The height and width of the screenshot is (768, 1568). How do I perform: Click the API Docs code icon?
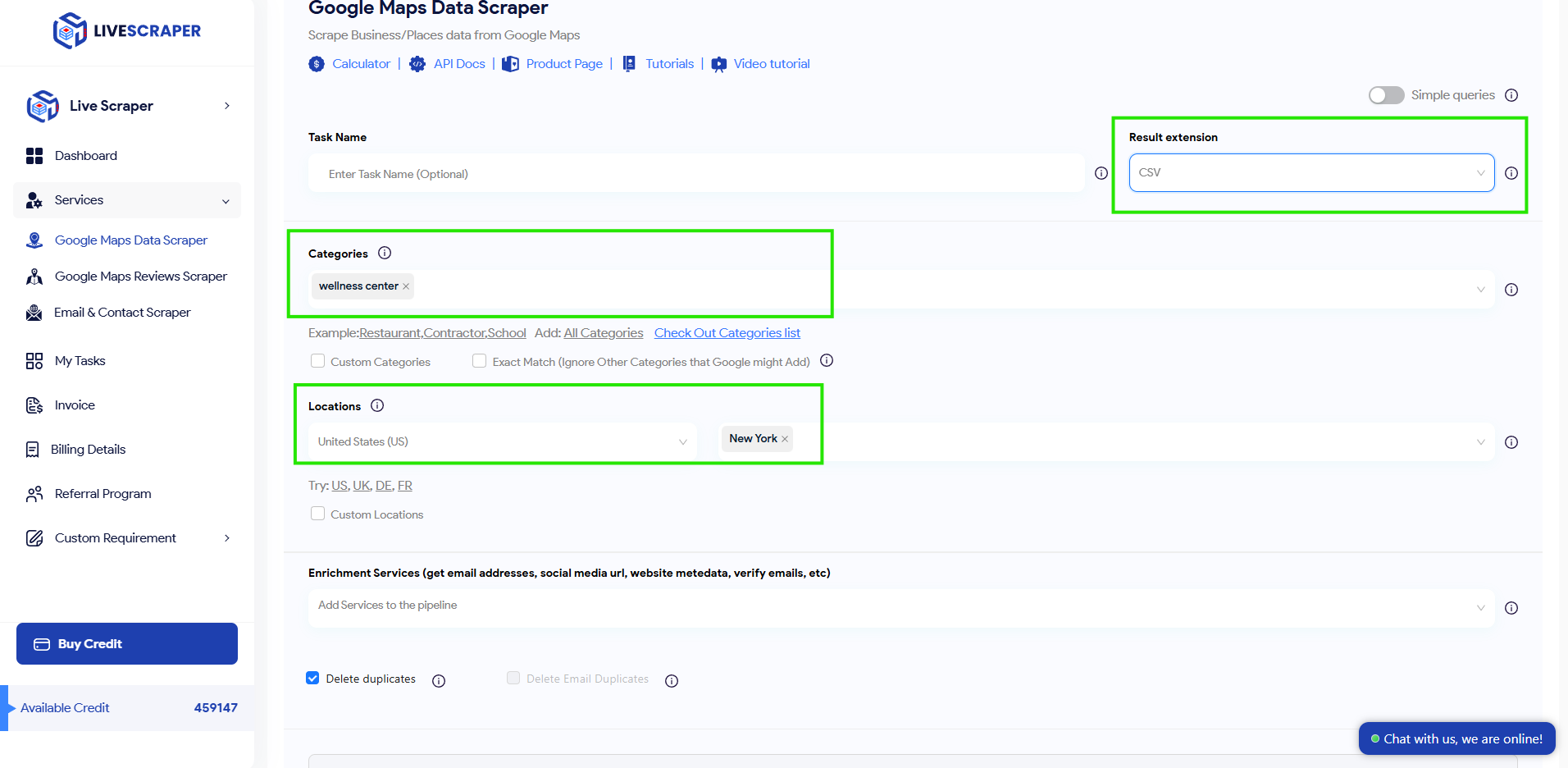pos(417,64)
